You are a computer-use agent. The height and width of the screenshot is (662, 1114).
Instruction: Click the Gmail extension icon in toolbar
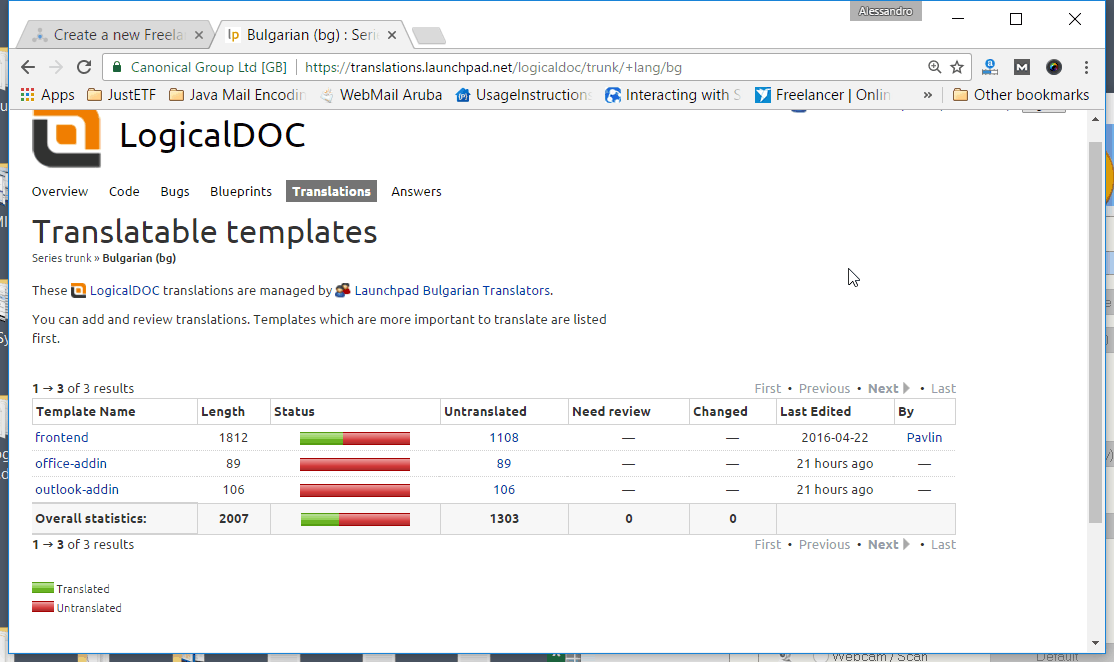point(1021,67)
